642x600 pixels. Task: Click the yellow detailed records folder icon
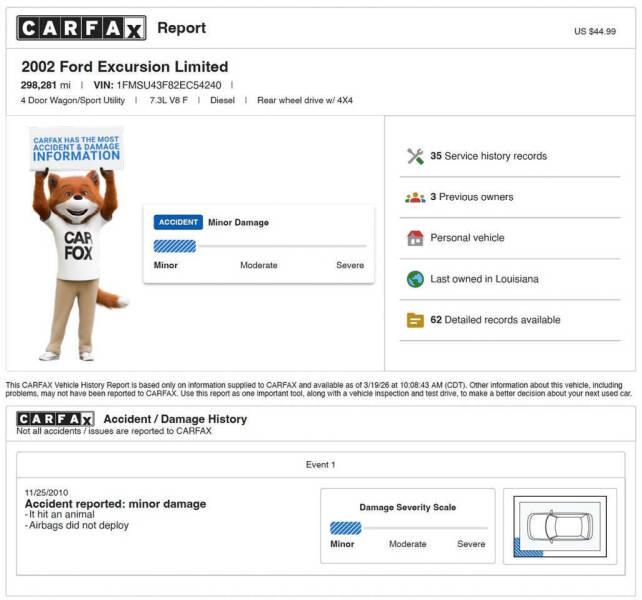pos(415,320)
